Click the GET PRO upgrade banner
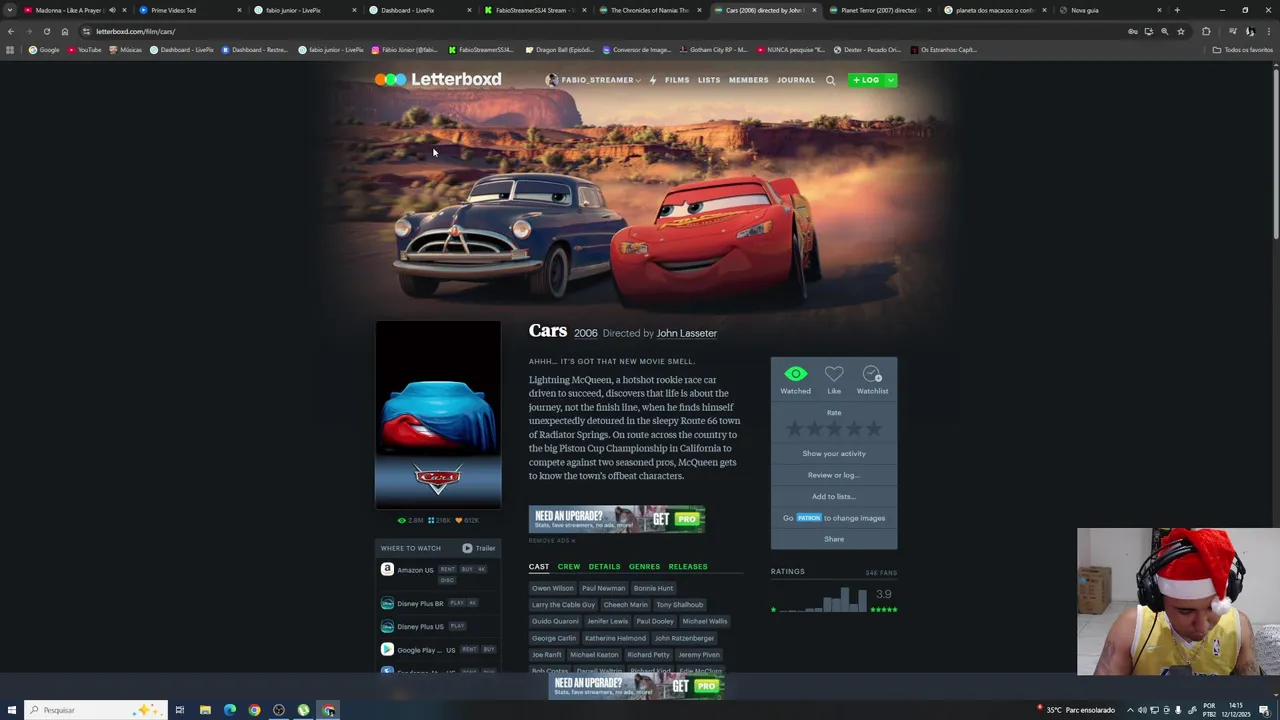1280x720 pixels. coord(617,518)
